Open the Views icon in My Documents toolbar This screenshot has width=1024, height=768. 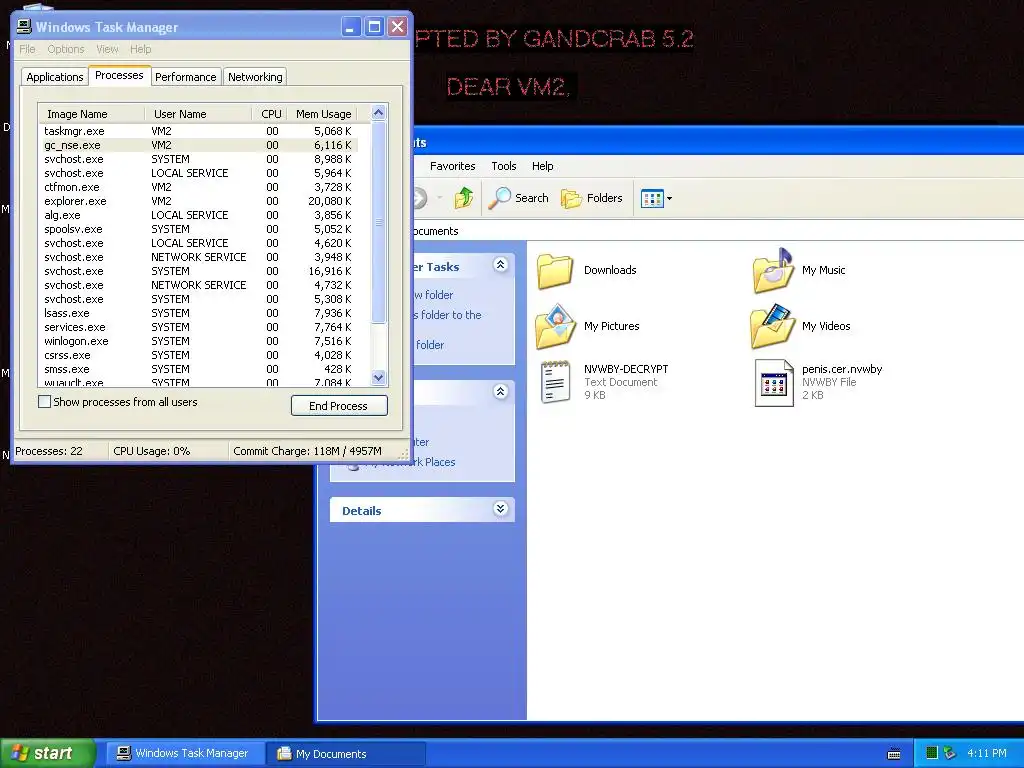[652, 199]
